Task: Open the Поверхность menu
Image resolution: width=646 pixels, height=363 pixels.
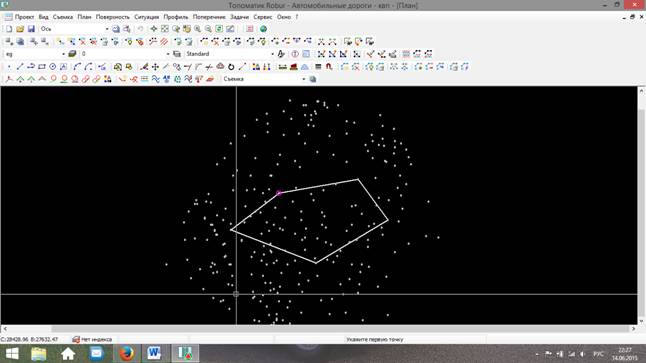Action: pyautogui.click(x=112, y=17)
